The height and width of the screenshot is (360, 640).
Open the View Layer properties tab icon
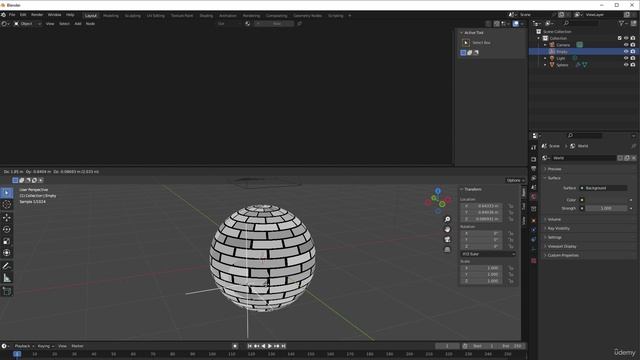[533, 178]
